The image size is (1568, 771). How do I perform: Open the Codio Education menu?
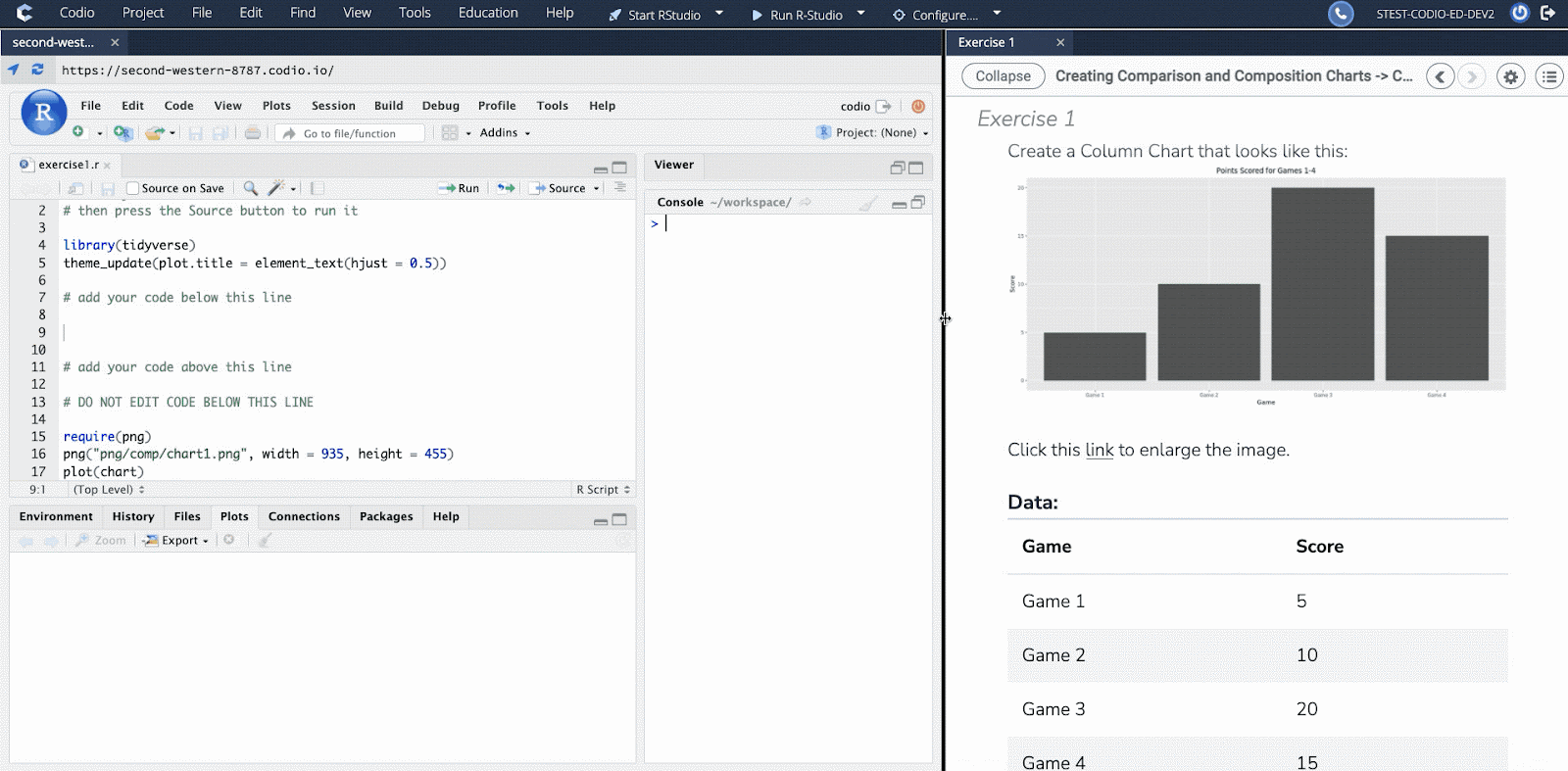point(488,13)
